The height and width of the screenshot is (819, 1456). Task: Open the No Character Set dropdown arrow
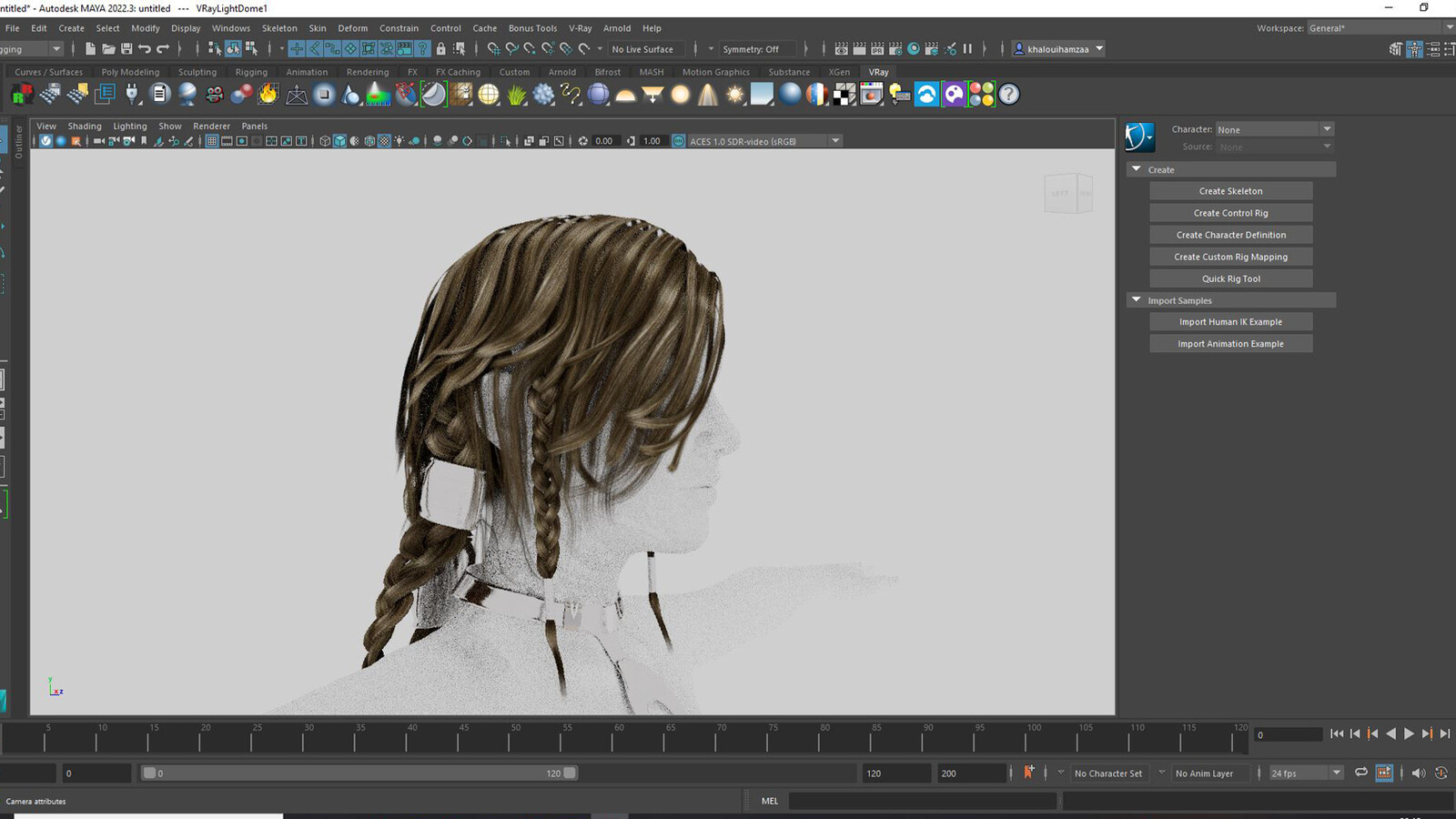coord(1060,773)
